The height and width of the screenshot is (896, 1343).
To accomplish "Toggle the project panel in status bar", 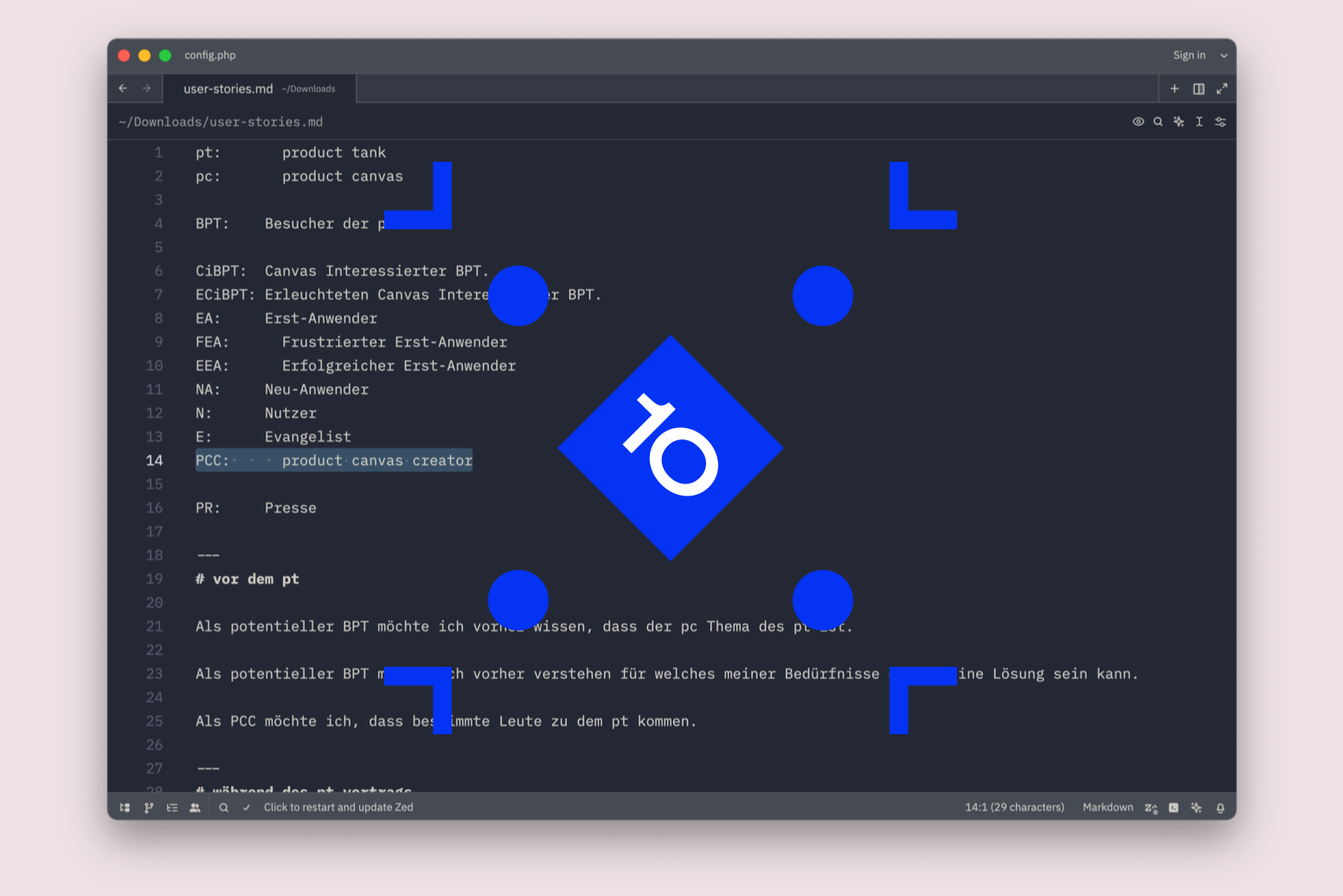I will point(125,808).
